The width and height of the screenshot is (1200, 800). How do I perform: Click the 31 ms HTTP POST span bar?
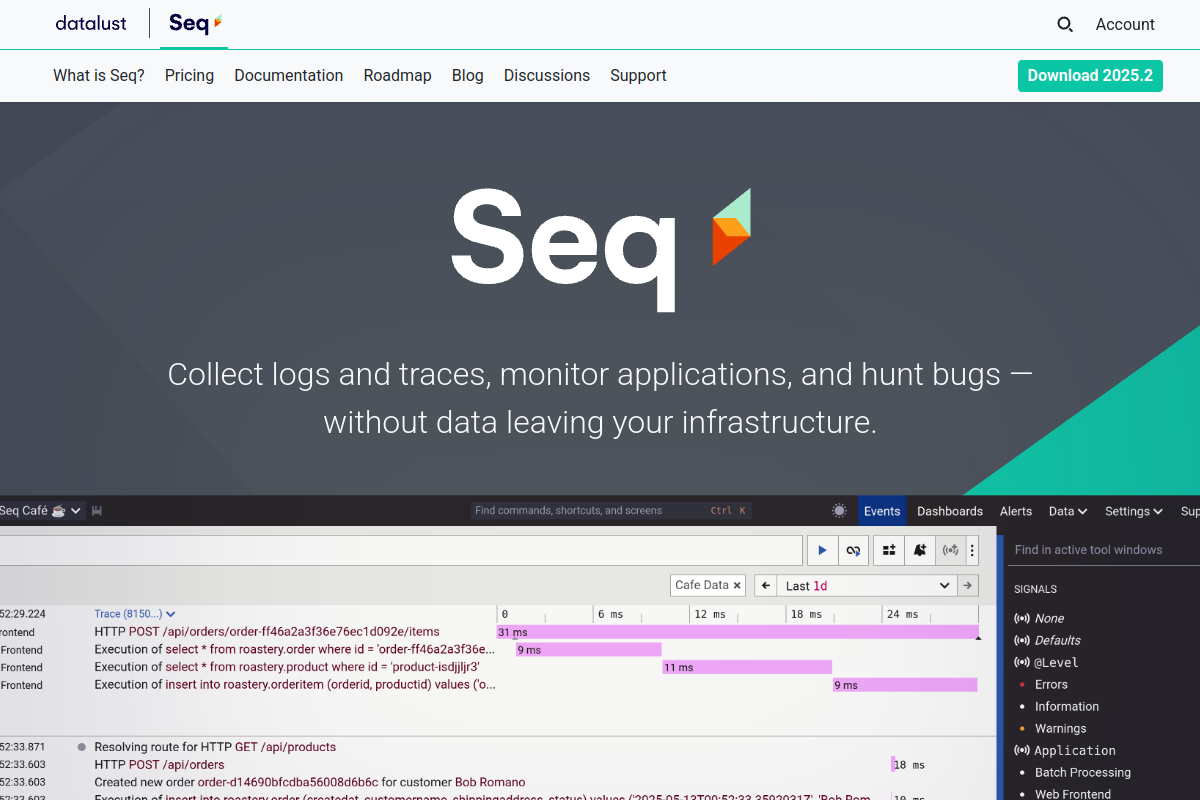click(737, 632)
